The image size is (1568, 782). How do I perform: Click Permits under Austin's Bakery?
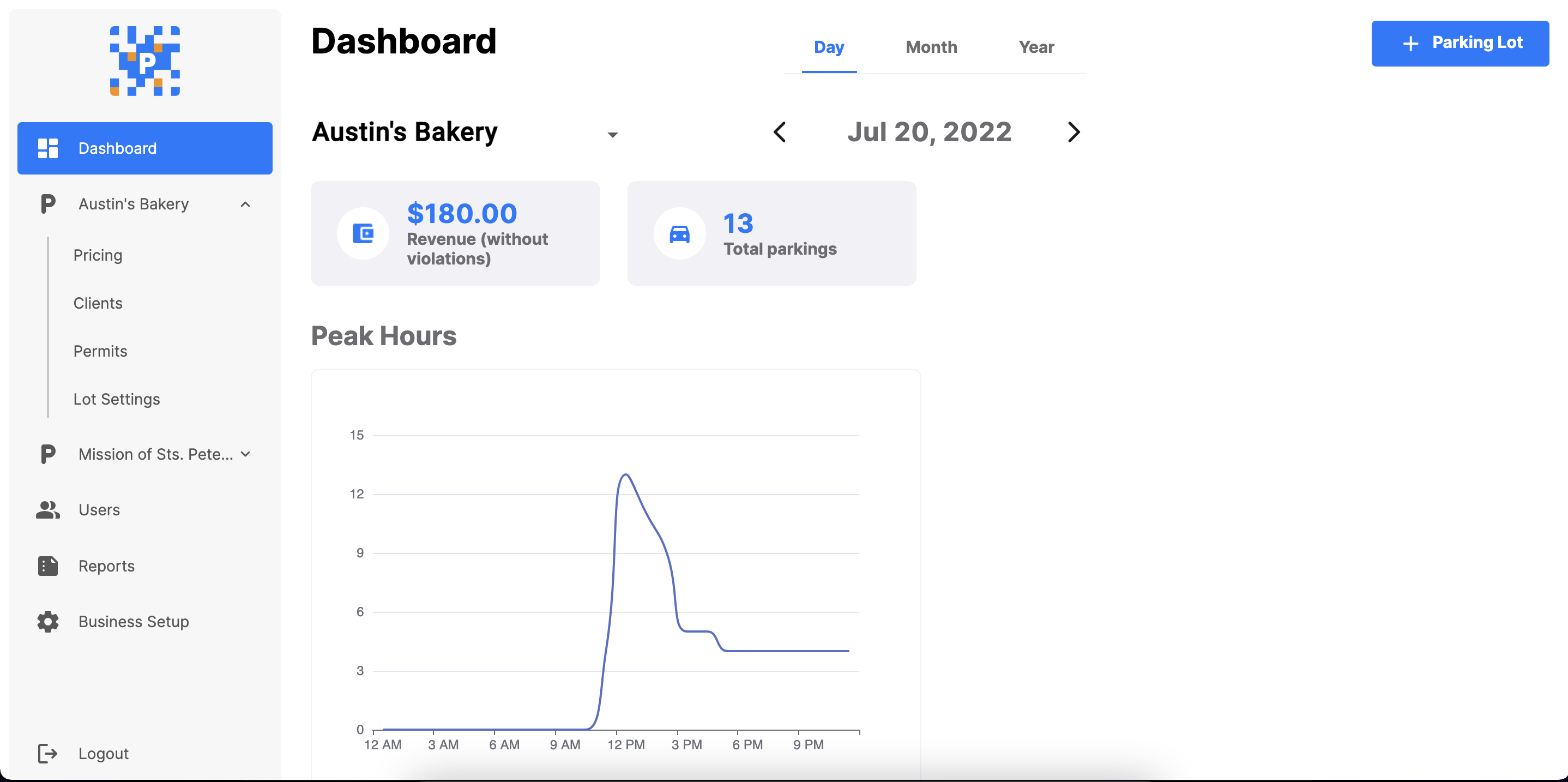100,350
